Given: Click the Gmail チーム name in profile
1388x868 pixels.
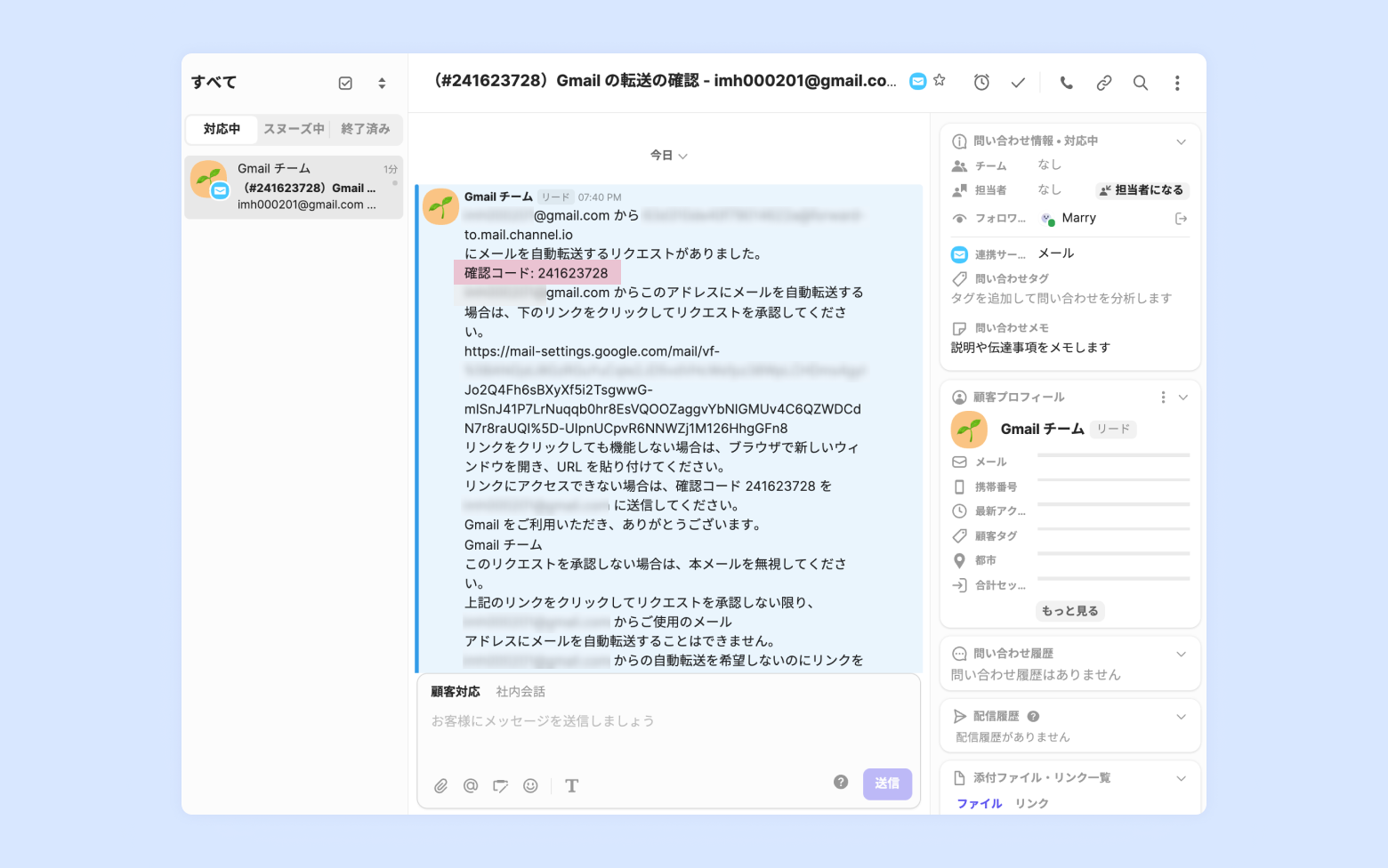Looking at the screenshot, I should (1042, 430).
